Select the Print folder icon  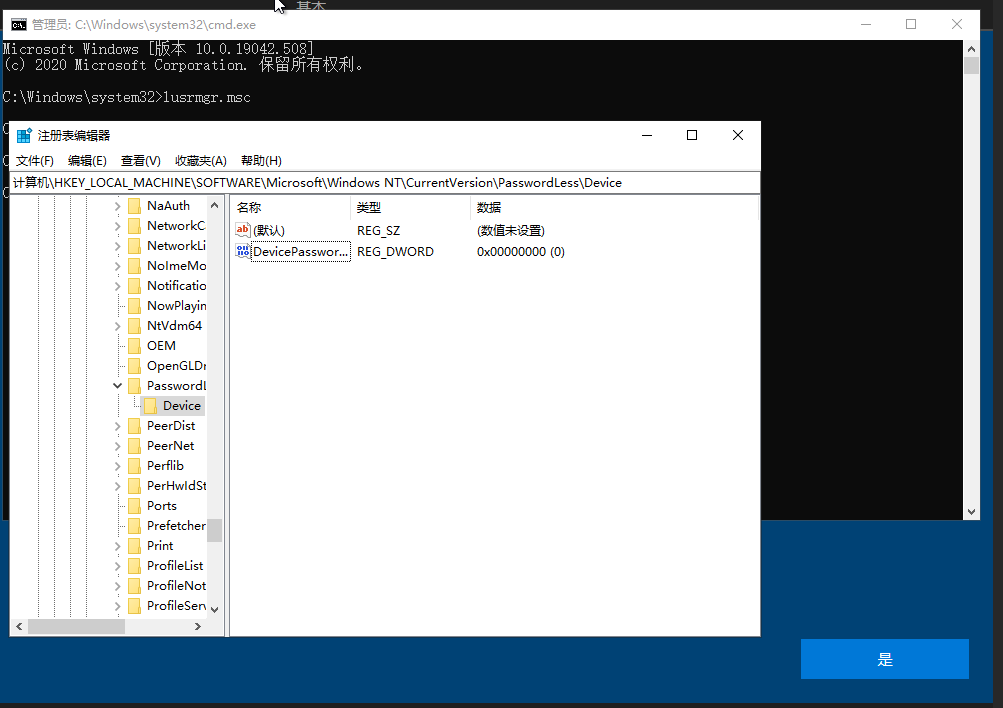pos(134,546)
